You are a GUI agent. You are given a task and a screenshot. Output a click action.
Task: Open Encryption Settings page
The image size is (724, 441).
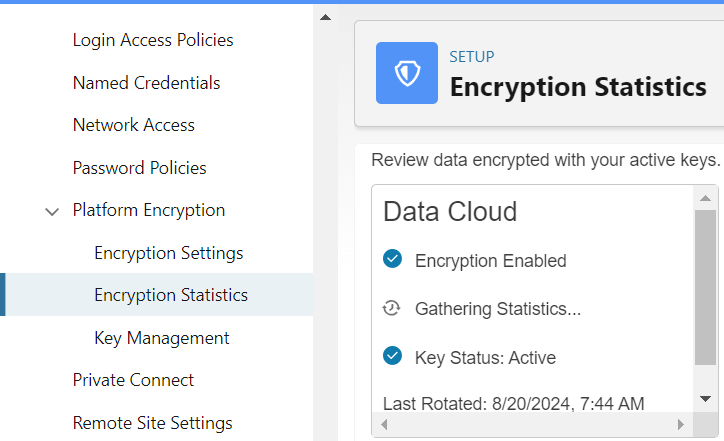(169, 253)
